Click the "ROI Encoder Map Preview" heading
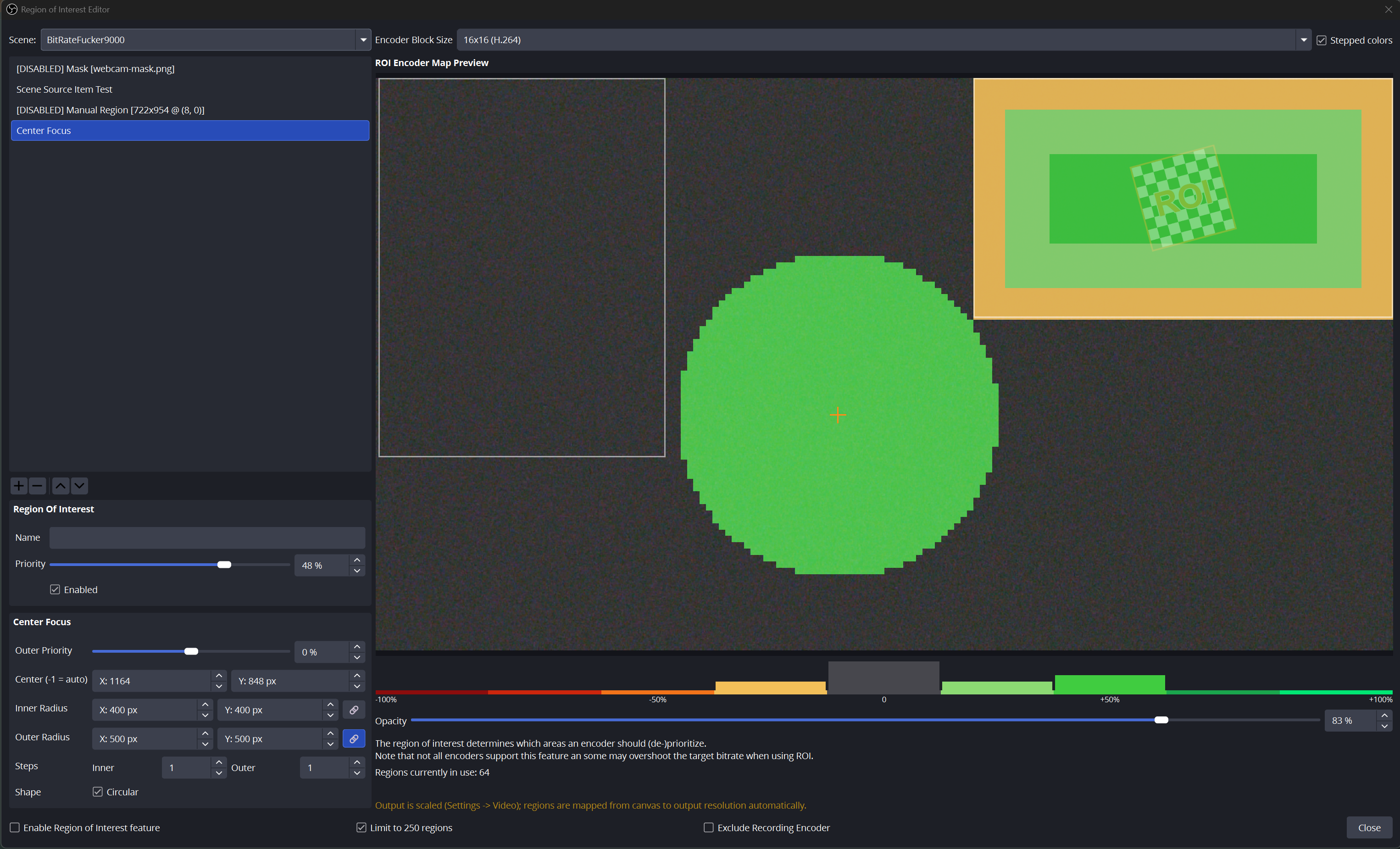 coord(432,62)
